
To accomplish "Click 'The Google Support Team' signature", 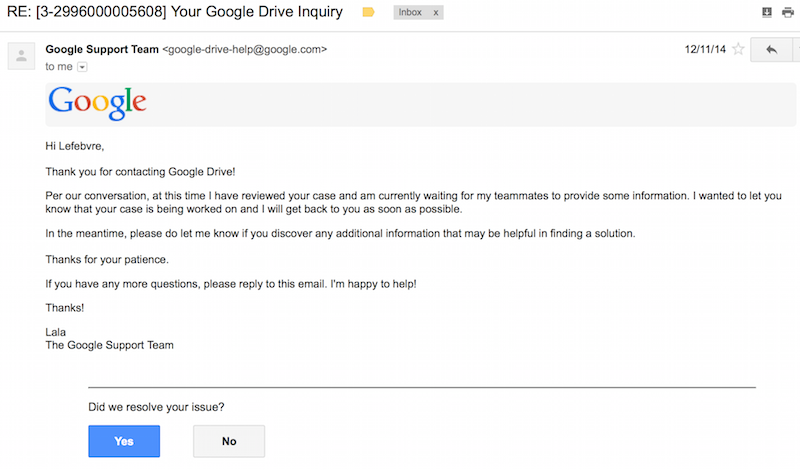I will click(109, 345).
